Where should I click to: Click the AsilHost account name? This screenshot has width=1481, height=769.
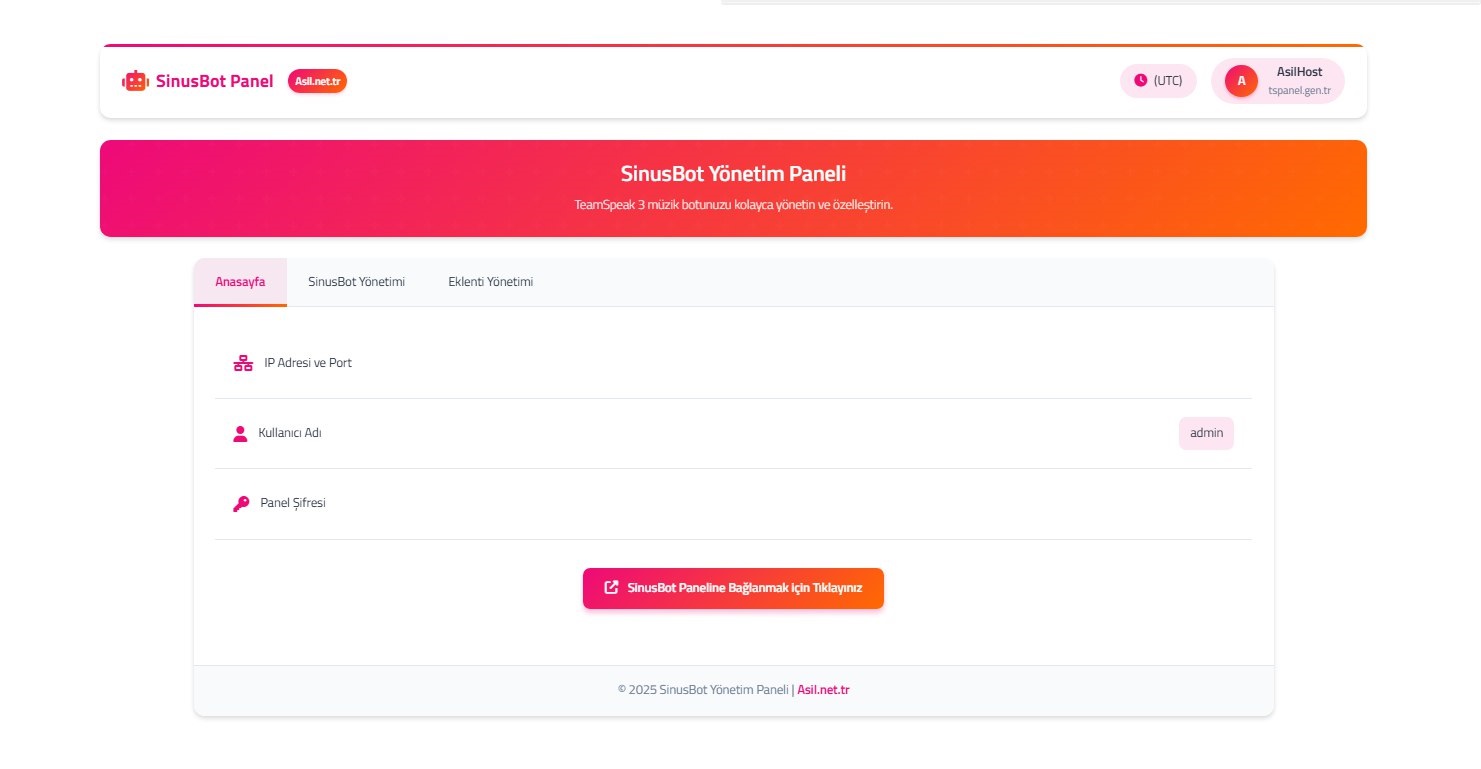point(1299,72)
